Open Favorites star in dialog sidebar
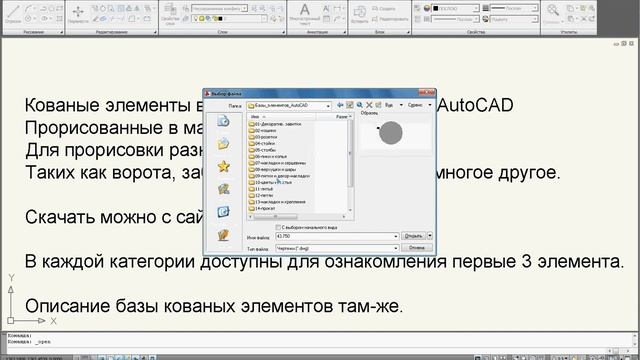640x360 pixels. 223,167
